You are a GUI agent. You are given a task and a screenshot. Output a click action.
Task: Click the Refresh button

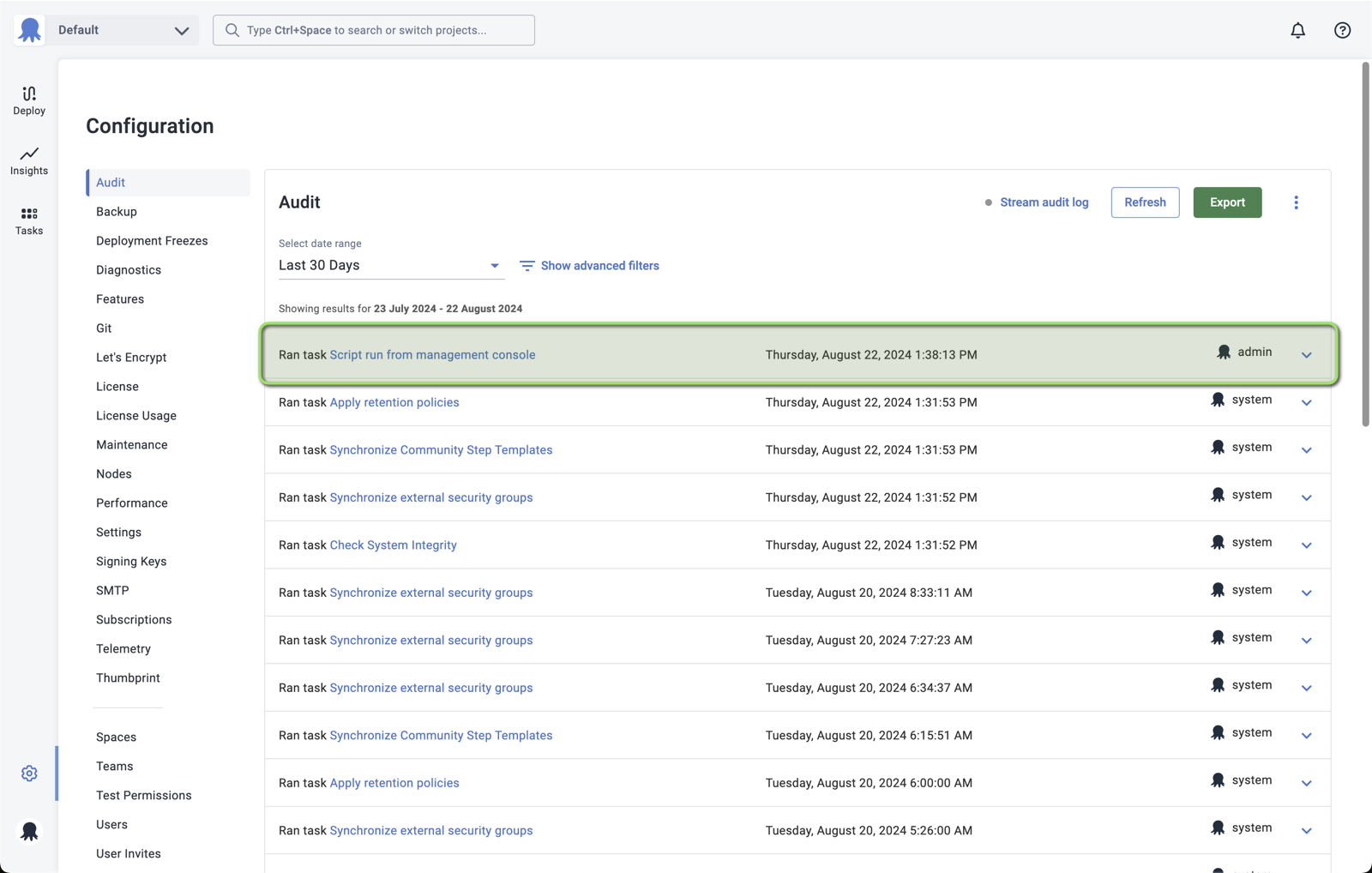pos(1145,202)
